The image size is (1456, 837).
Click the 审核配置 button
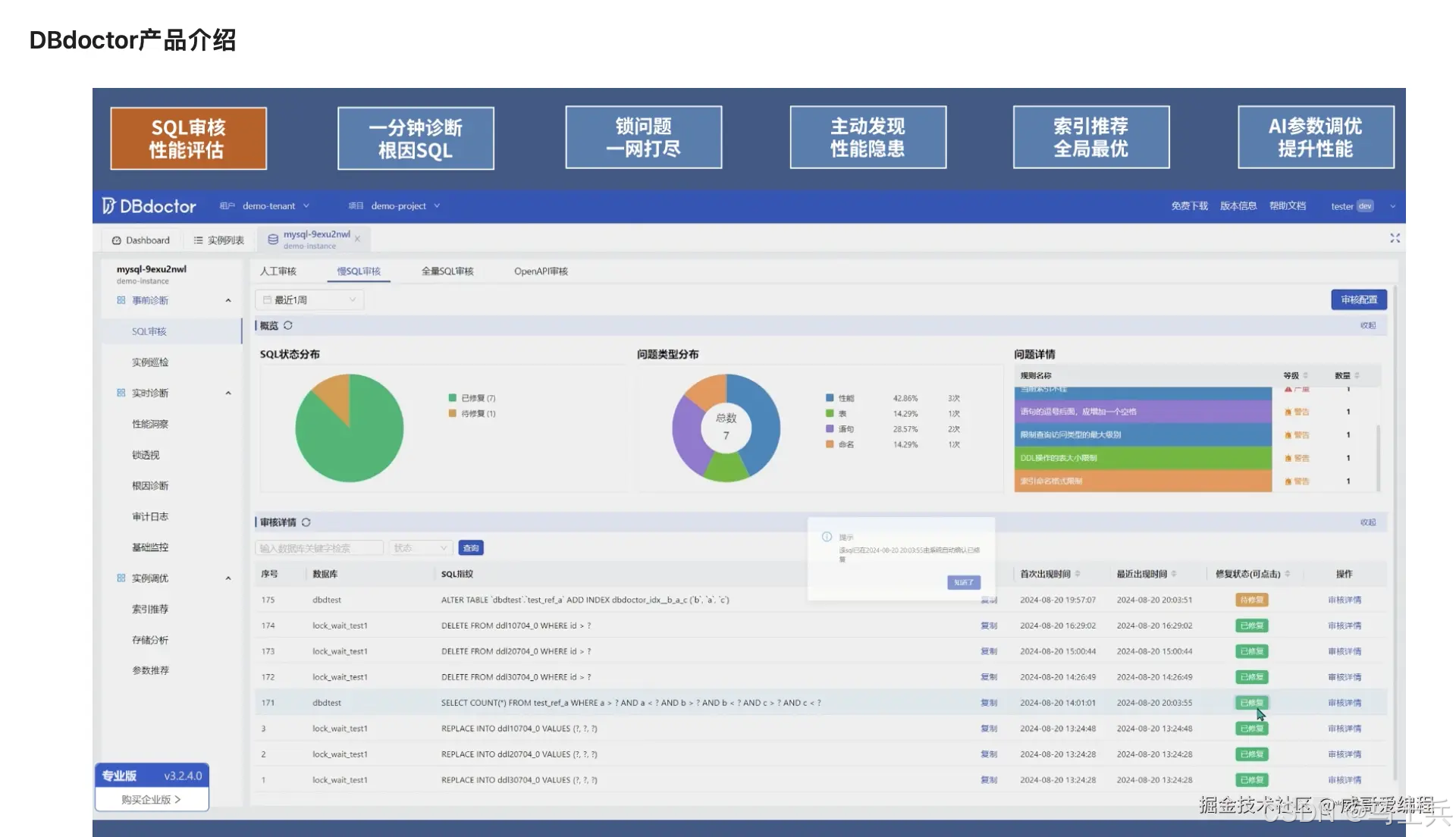(x=1359, y=299)
